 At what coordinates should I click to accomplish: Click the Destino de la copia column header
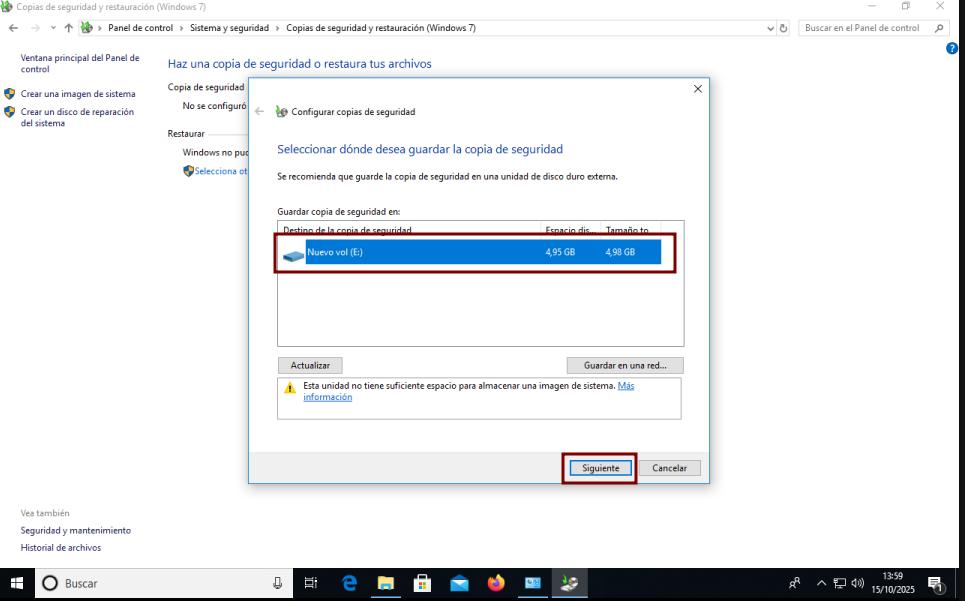coord(409,230)
